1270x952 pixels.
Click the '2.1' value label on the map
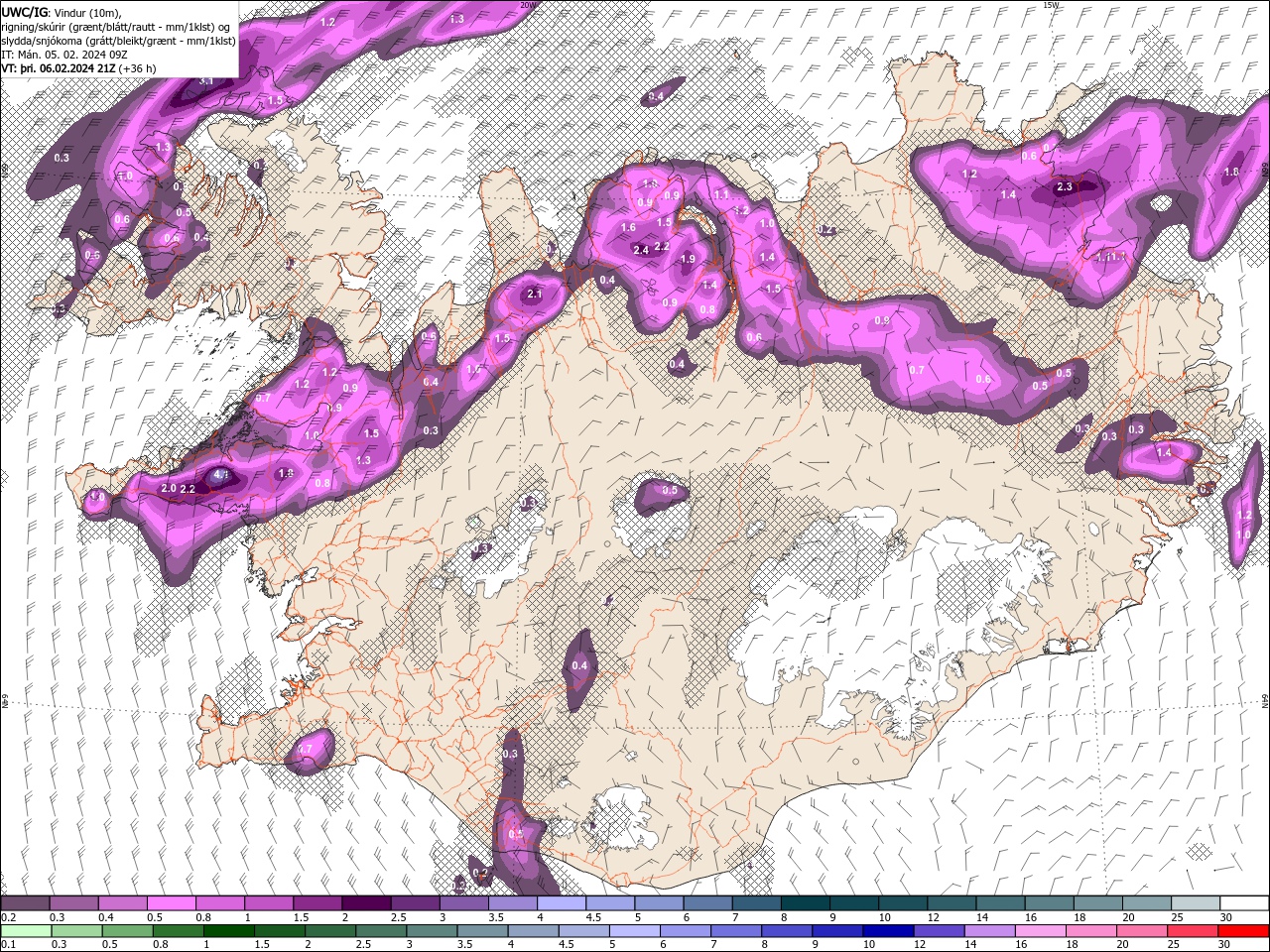[535, 294]
